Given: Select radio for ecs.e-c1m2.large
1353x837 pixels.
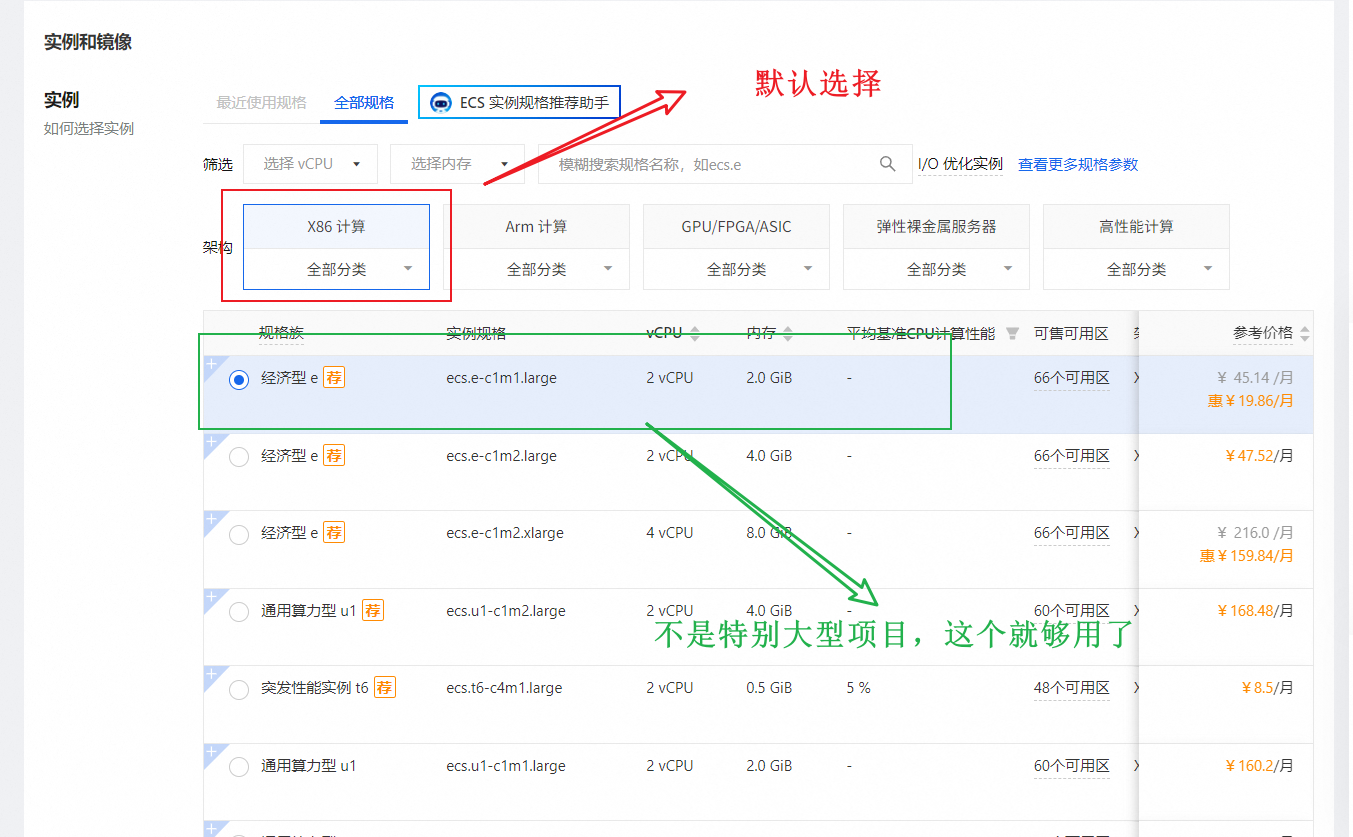Looking at the screenshot, I should pos(239,457).
